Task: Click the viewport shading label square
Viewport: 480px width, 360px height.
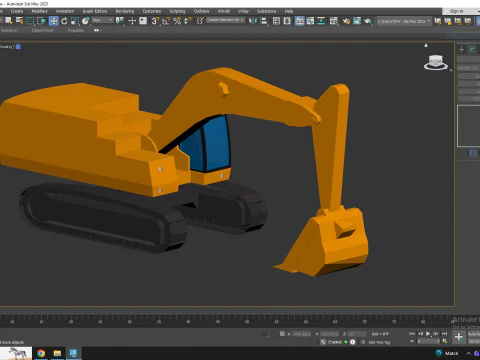Action: [18, 47]
